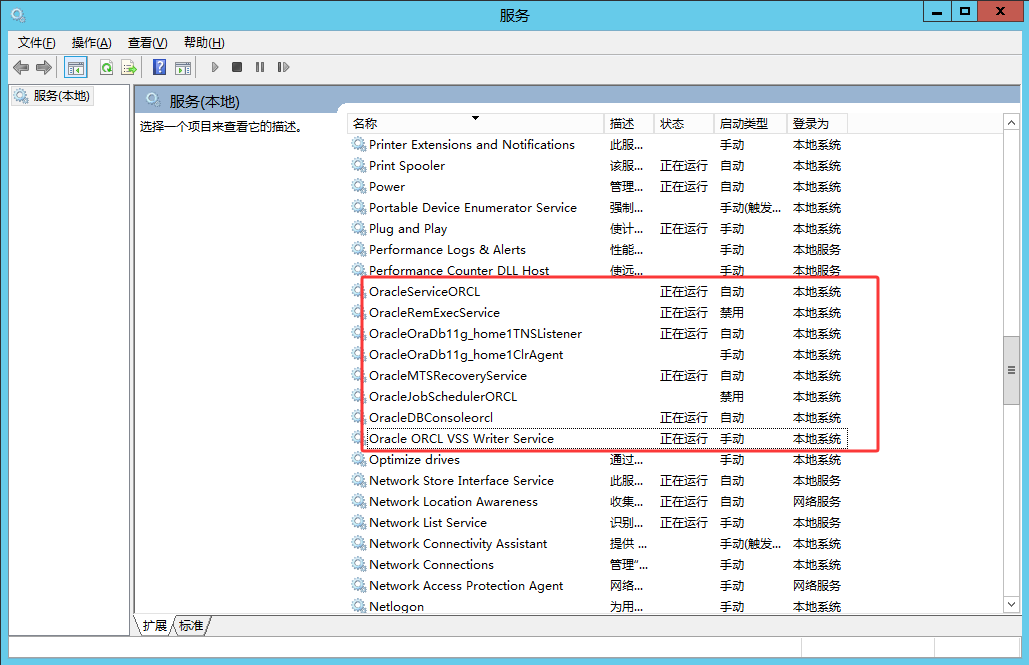Click 禁用 startup type of OracleJobSchedulerORCL

(x=732, y=397)
